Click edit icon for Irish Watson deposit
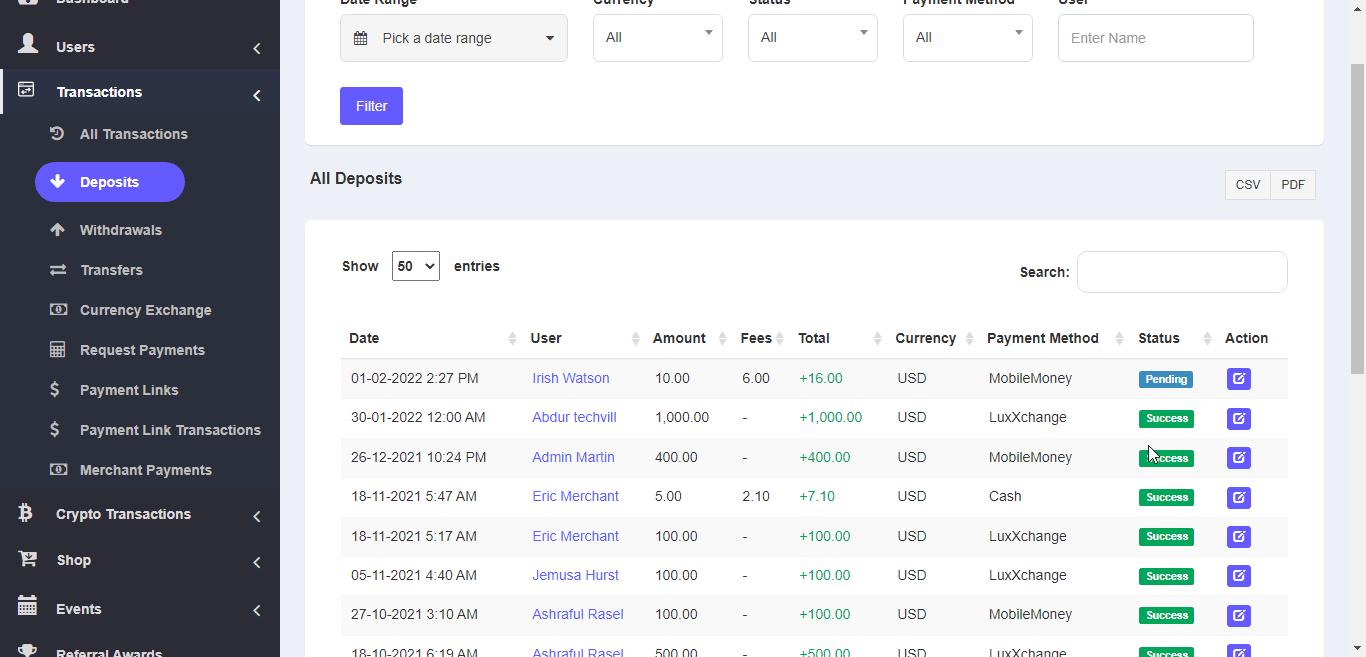The height and width of the screenshot is (657, 1366). (1238, 379)
